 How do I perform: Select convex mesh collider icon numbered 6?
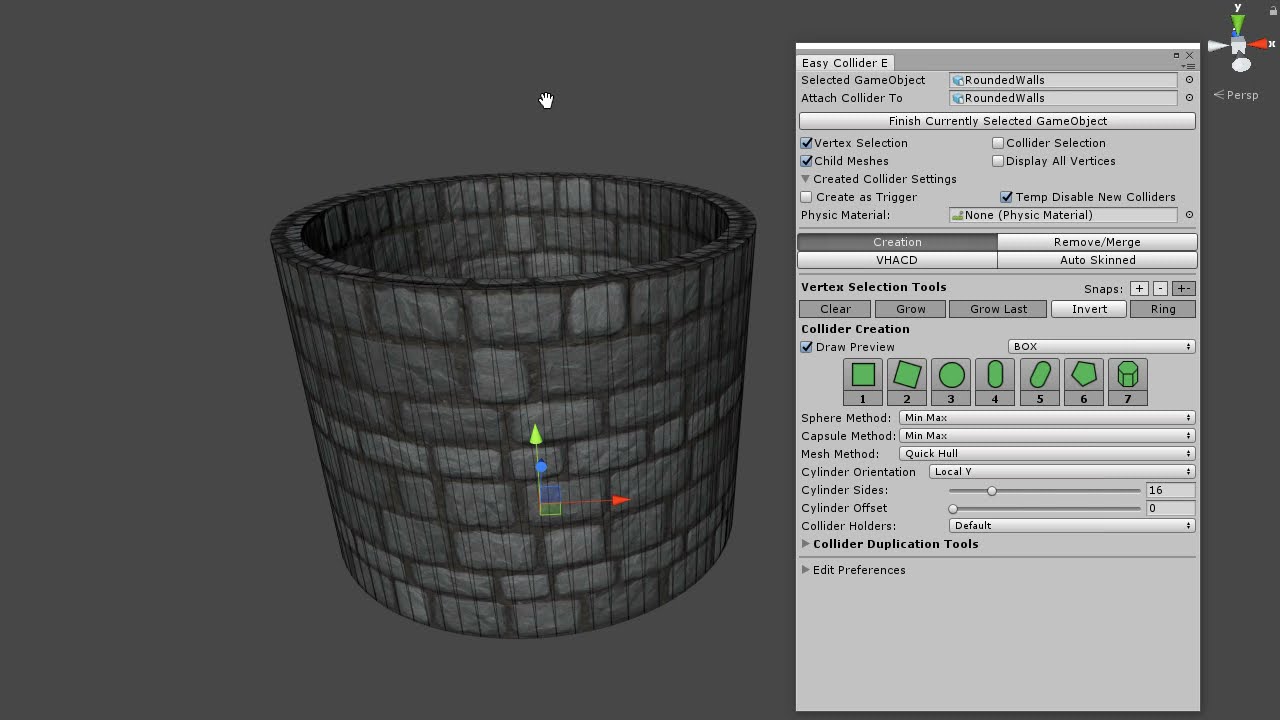pyautogui.click(x=1083, y=382)
